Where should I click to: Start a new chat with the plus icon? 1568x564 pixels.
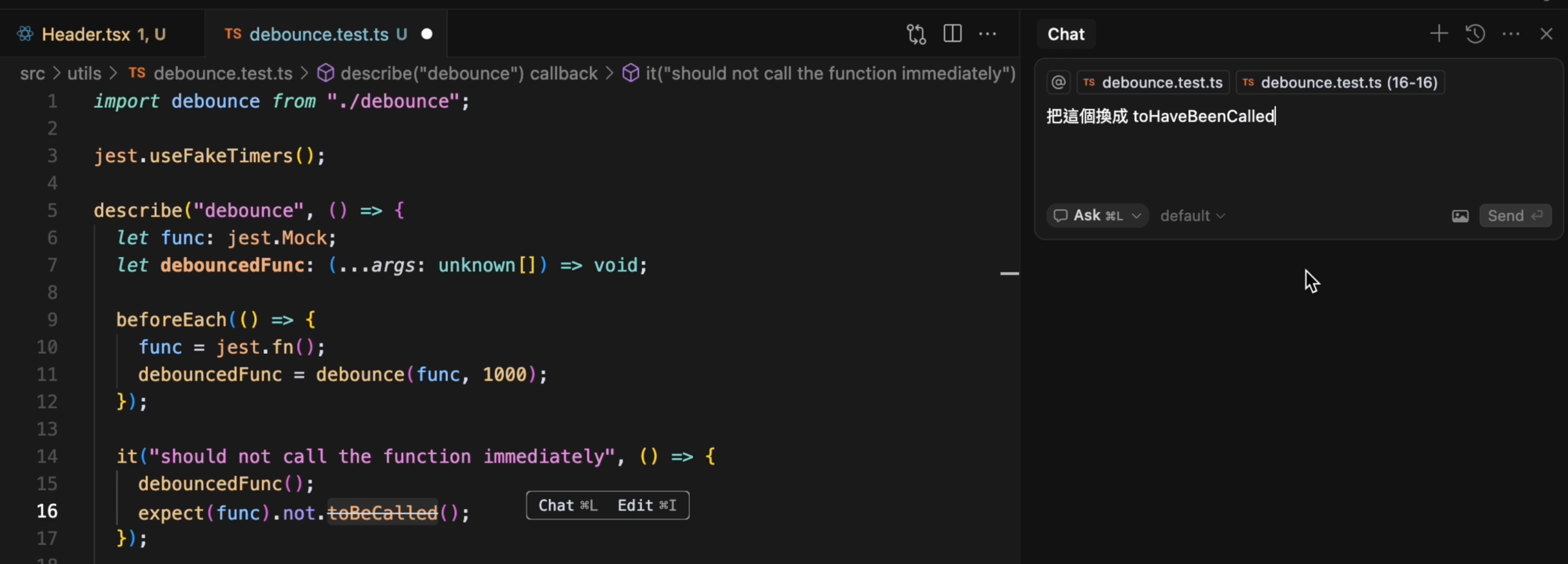point(1439,33)
